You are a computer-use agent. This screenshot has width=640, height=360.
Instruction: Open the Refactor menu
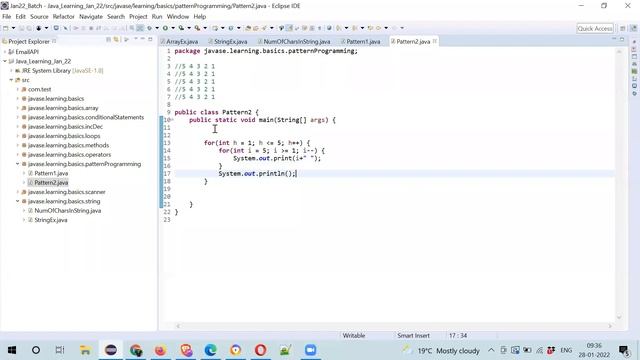pyautogui.click(x=63, y=17)
